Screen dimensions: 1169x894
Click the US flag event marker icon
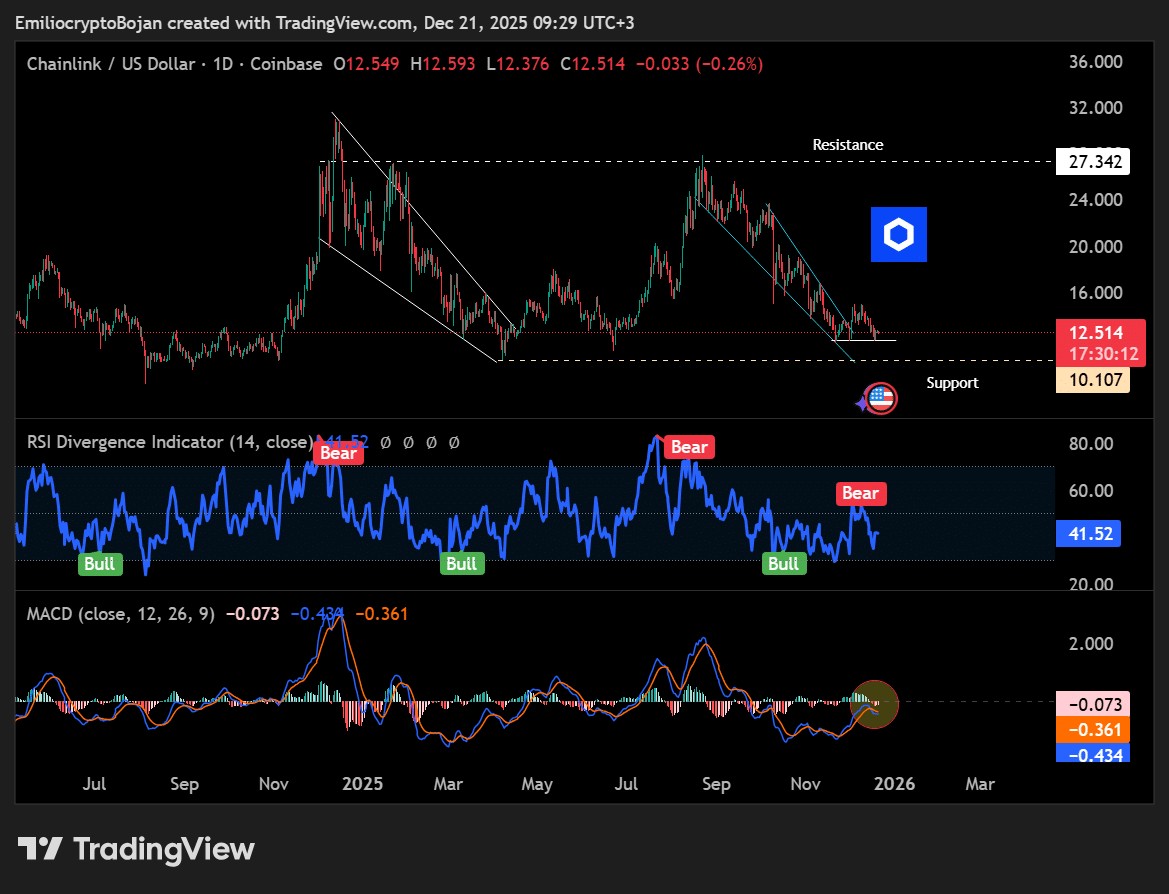click(880, 399)
